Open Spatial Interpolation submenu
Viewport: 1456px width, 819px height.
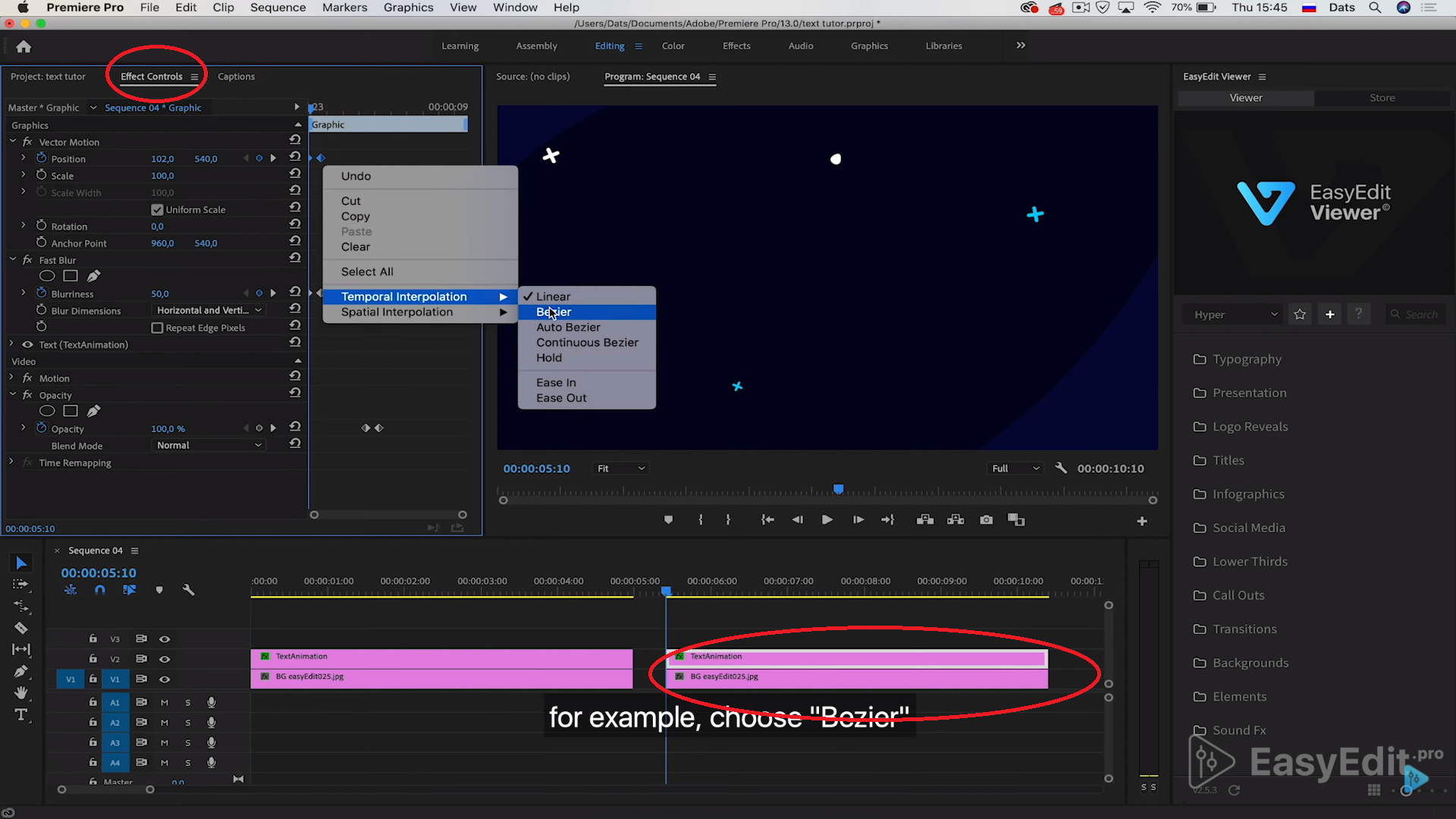click(420, 312)
